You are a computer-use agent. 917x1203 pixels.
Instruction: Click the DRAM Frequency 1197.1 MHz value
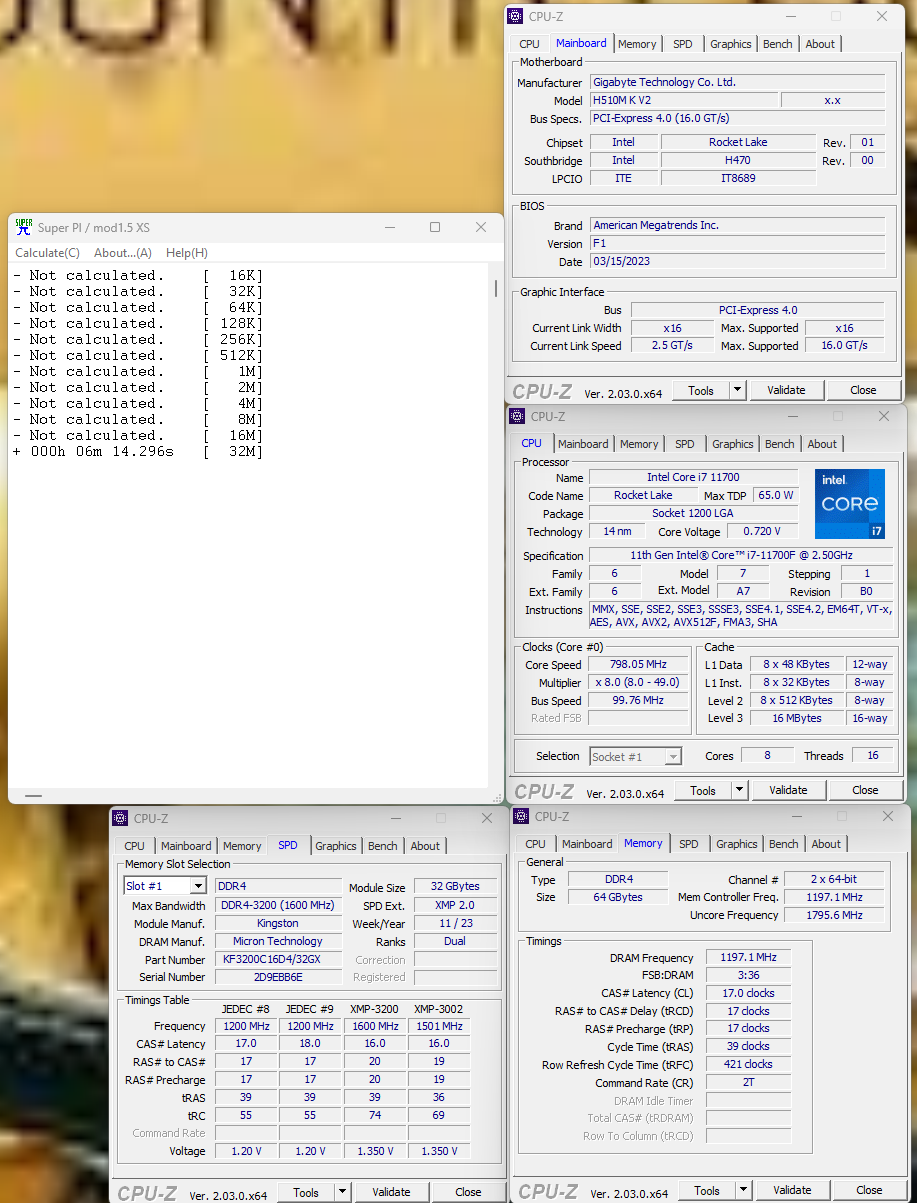click(x=748, y=957)
